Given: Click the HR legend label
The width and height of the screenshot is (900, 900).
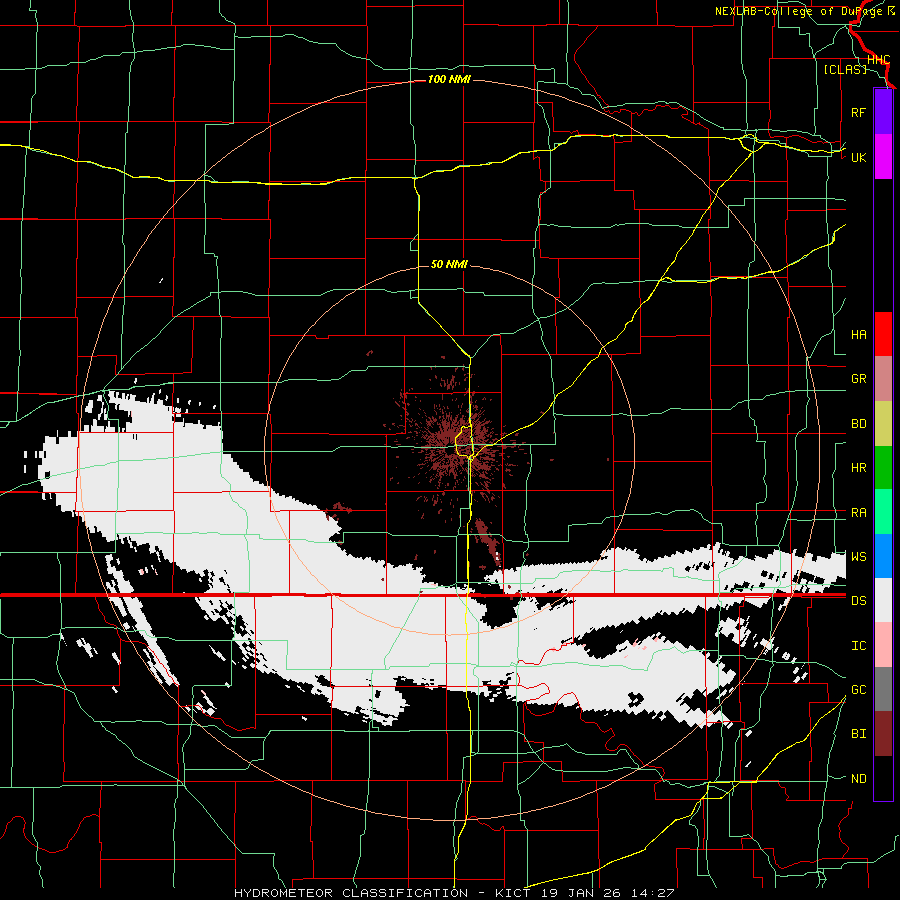Looking at the screenshot, I should pyautogui.click(x=859, y=468).
